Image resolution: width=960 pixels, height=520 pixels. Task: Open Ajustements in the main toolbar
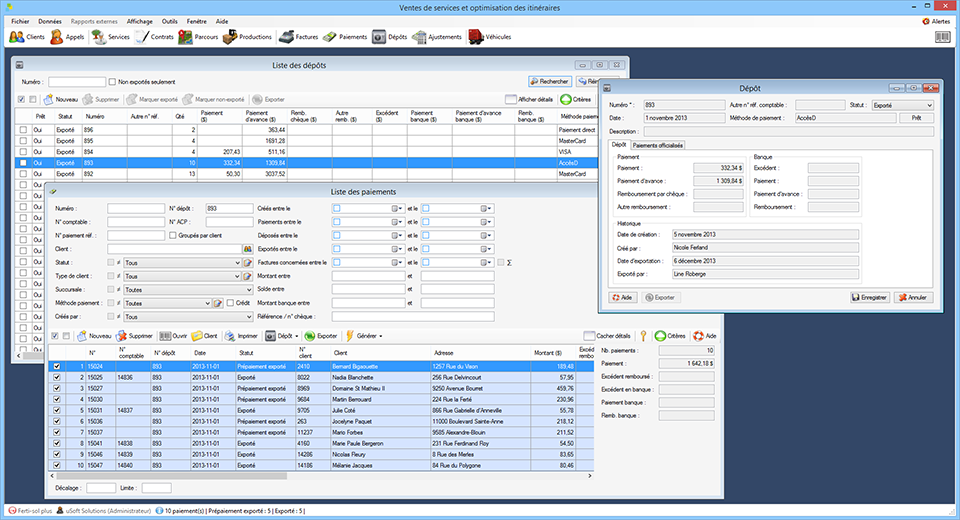pyautogui.click(x=437, y=37)
